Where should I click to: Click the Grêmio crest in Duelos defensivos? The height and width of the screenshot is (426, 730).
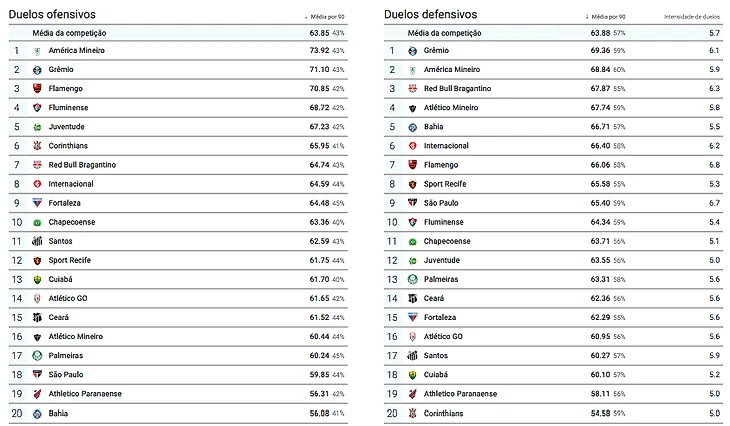pos(412,51)
